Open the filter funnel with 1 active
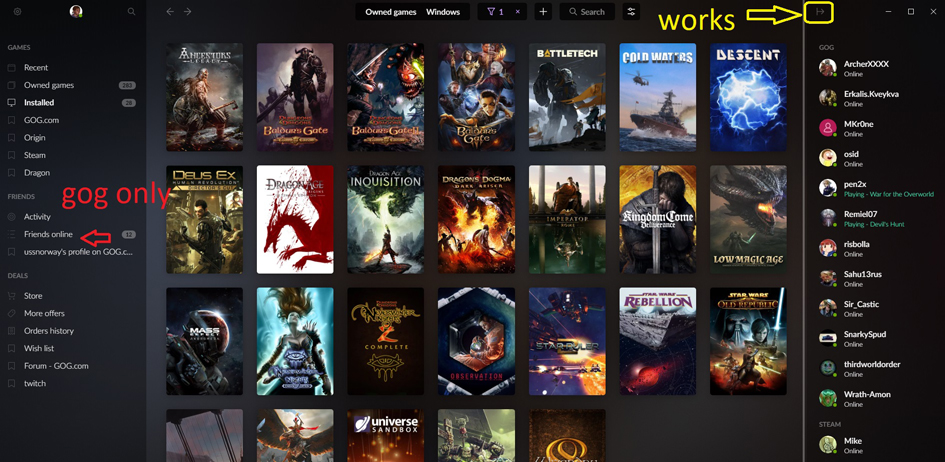This screenshot has width=945, height=462. pos(495,11)
